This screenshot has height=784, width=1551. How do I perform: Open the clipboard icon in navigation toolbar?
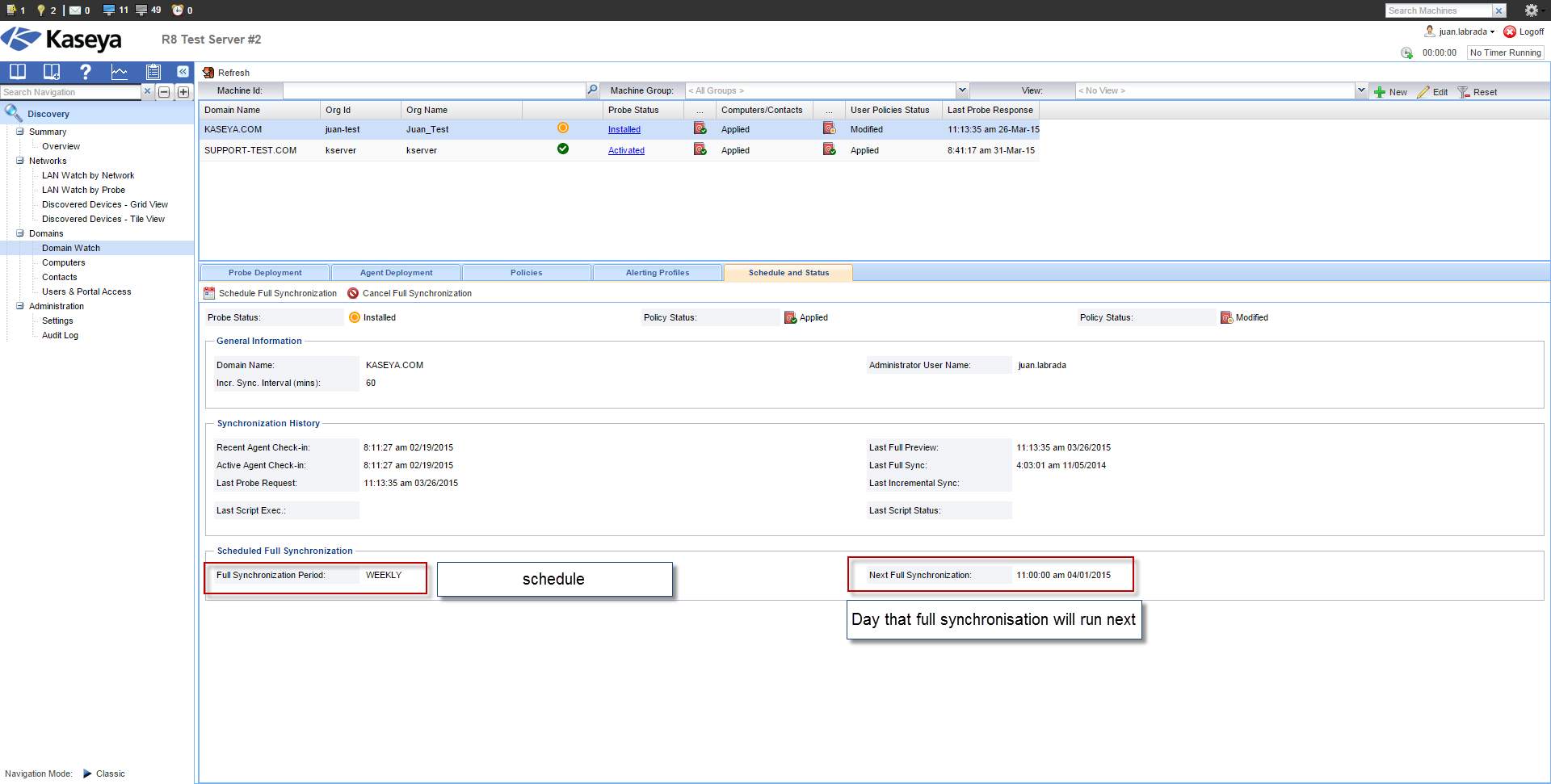pyautogui.click(x=153, y=71)
